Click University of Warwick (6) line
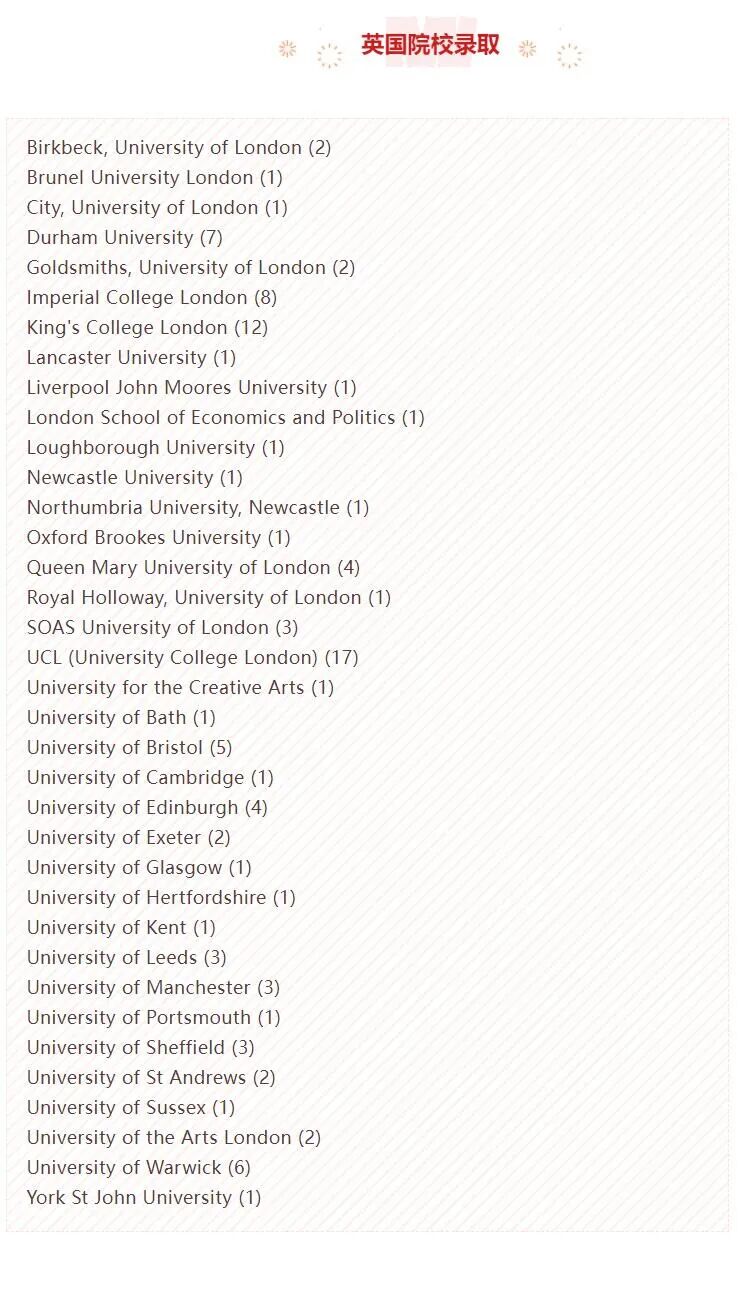This screenshot has width=741, height=1290. pyautogui.click(x=139, y=1168)
